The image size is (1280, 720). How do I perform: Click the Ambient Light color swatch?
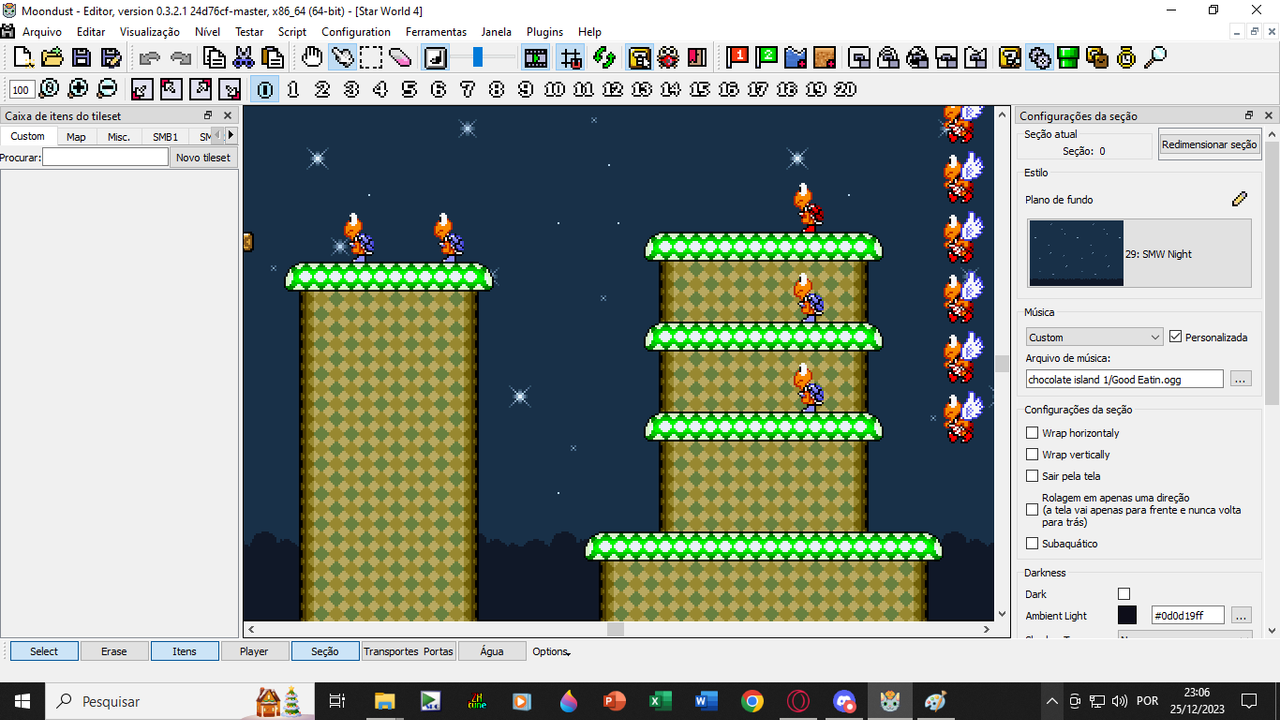(1127, 615)
